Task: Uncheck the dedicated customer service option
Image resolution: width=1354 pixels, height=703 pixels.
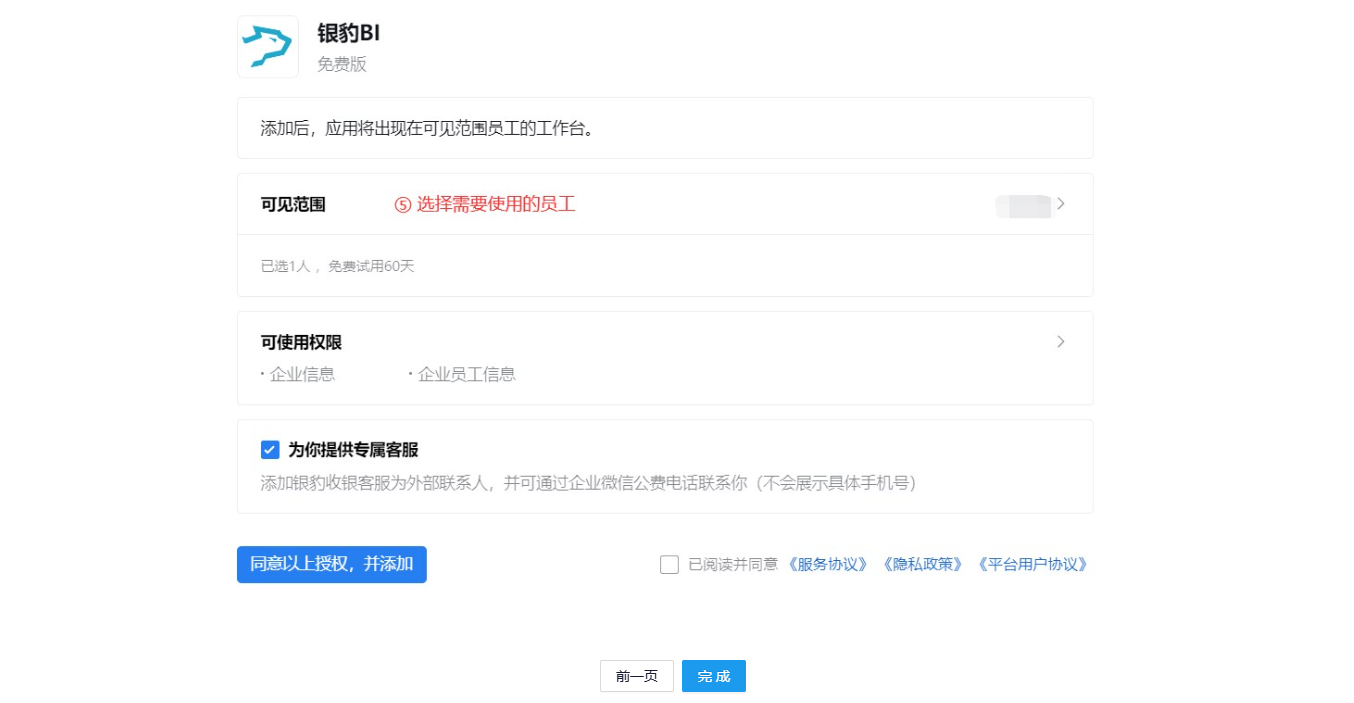Action: (x=269, y=450)
